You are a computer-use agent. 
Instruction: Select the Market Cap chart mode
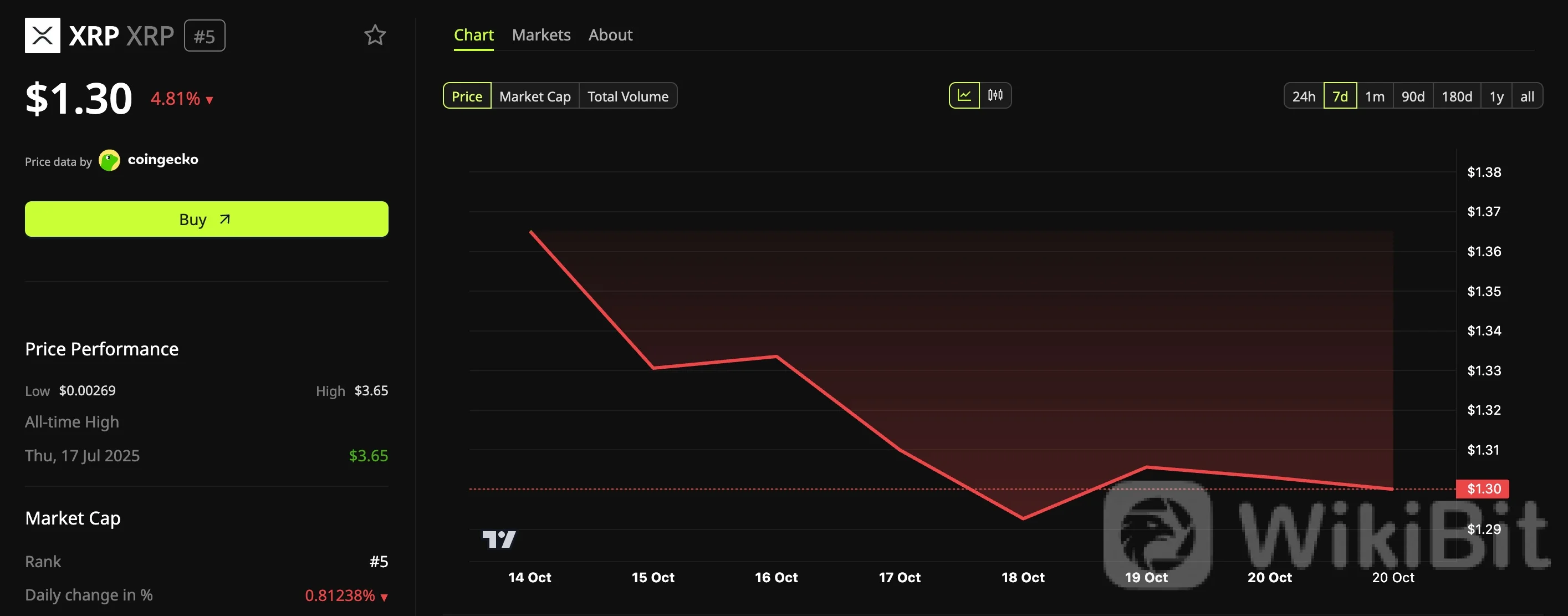(x=535, y=96)
